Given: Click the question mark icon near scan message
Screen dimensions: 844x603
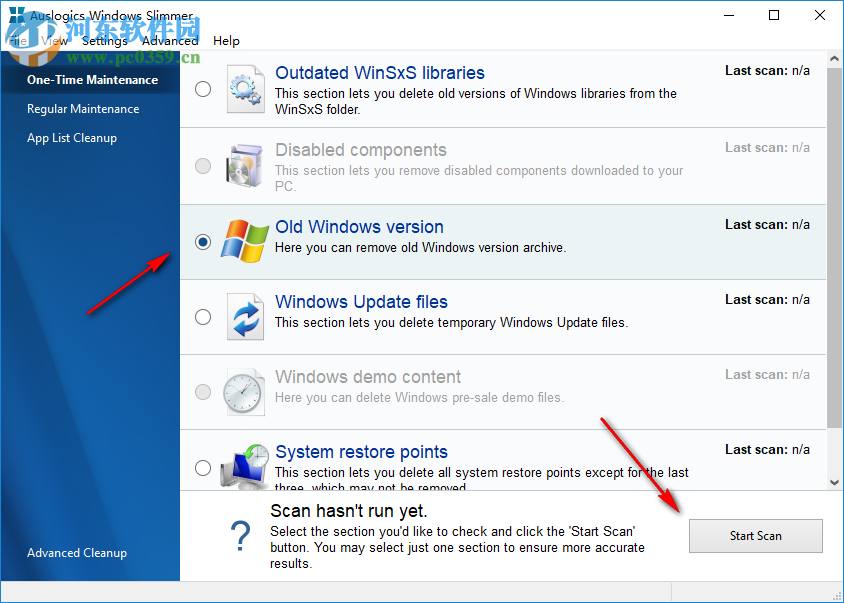Looking at the screenshot, I should [240, 537].
